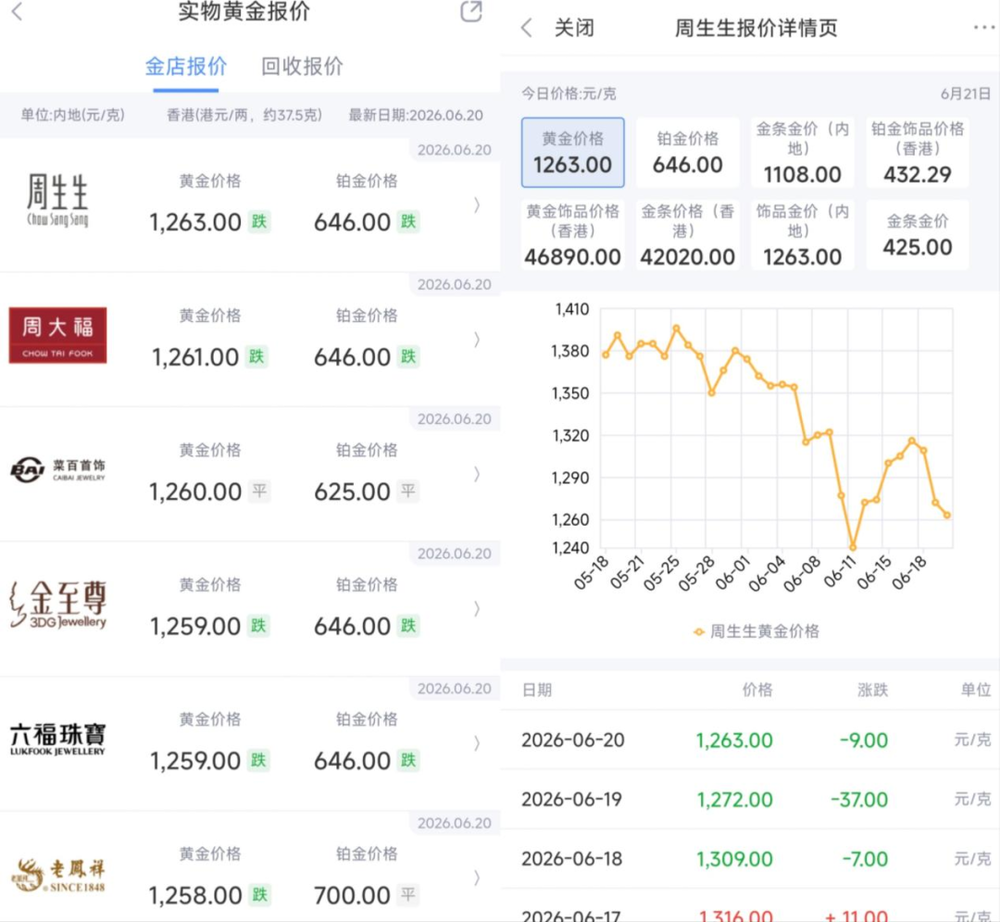
Task: Tap 平 badge beside 菜百 platinum 625.00
Action: click(x=408, y=491)
